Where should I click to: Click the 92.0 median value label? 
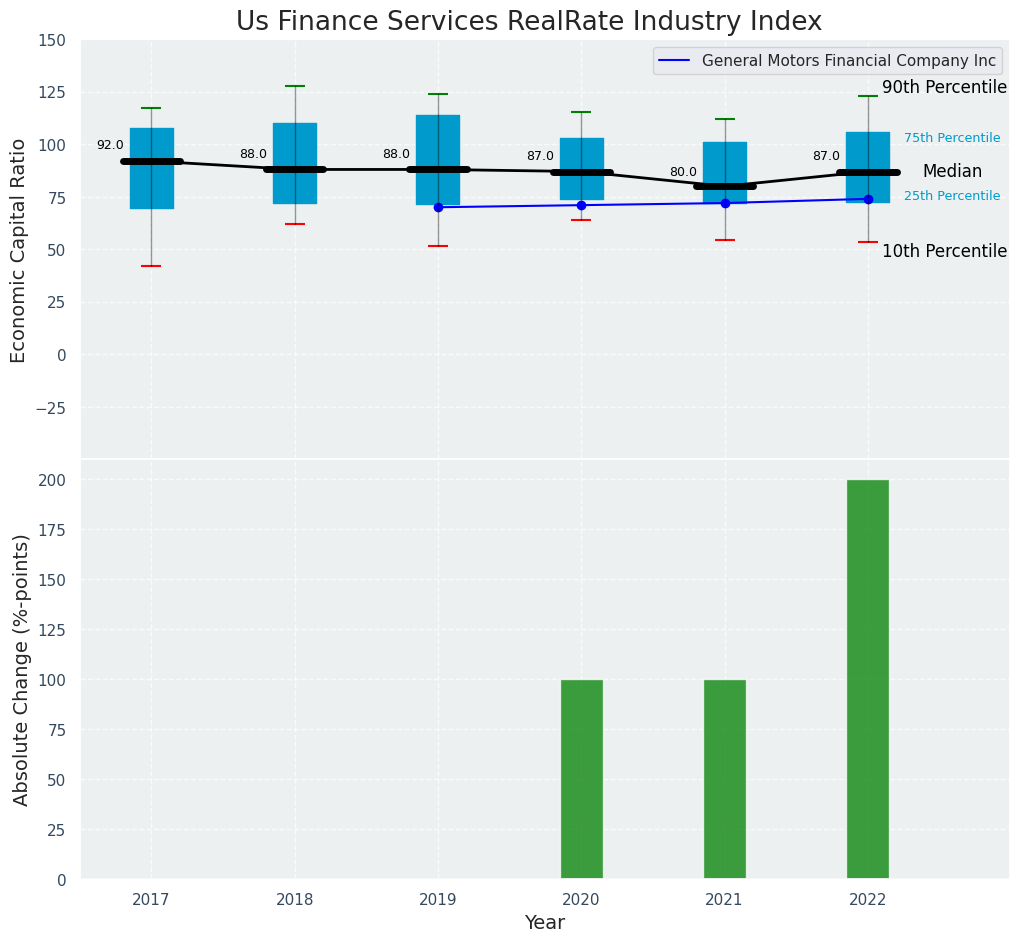(x=110, y=145)
